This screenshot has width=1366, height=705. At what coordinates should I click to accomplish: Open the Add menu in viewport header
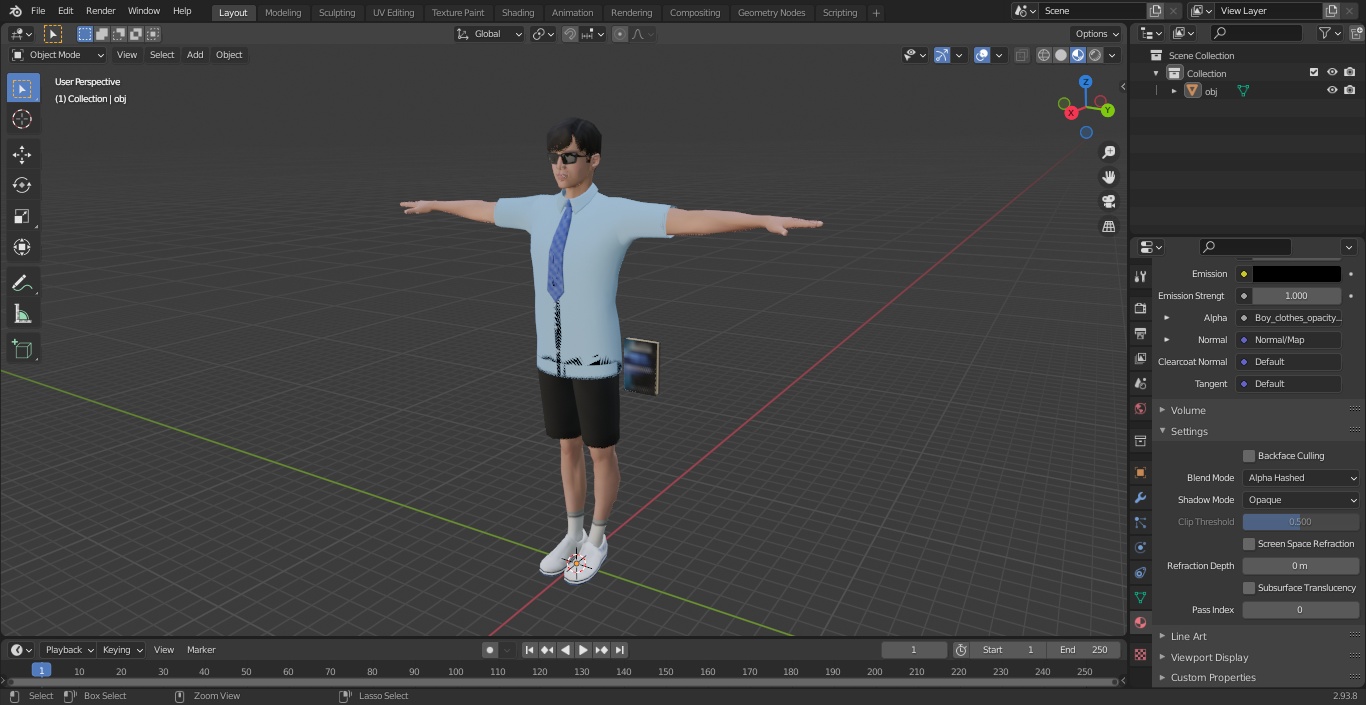click(x=195, y=55)
